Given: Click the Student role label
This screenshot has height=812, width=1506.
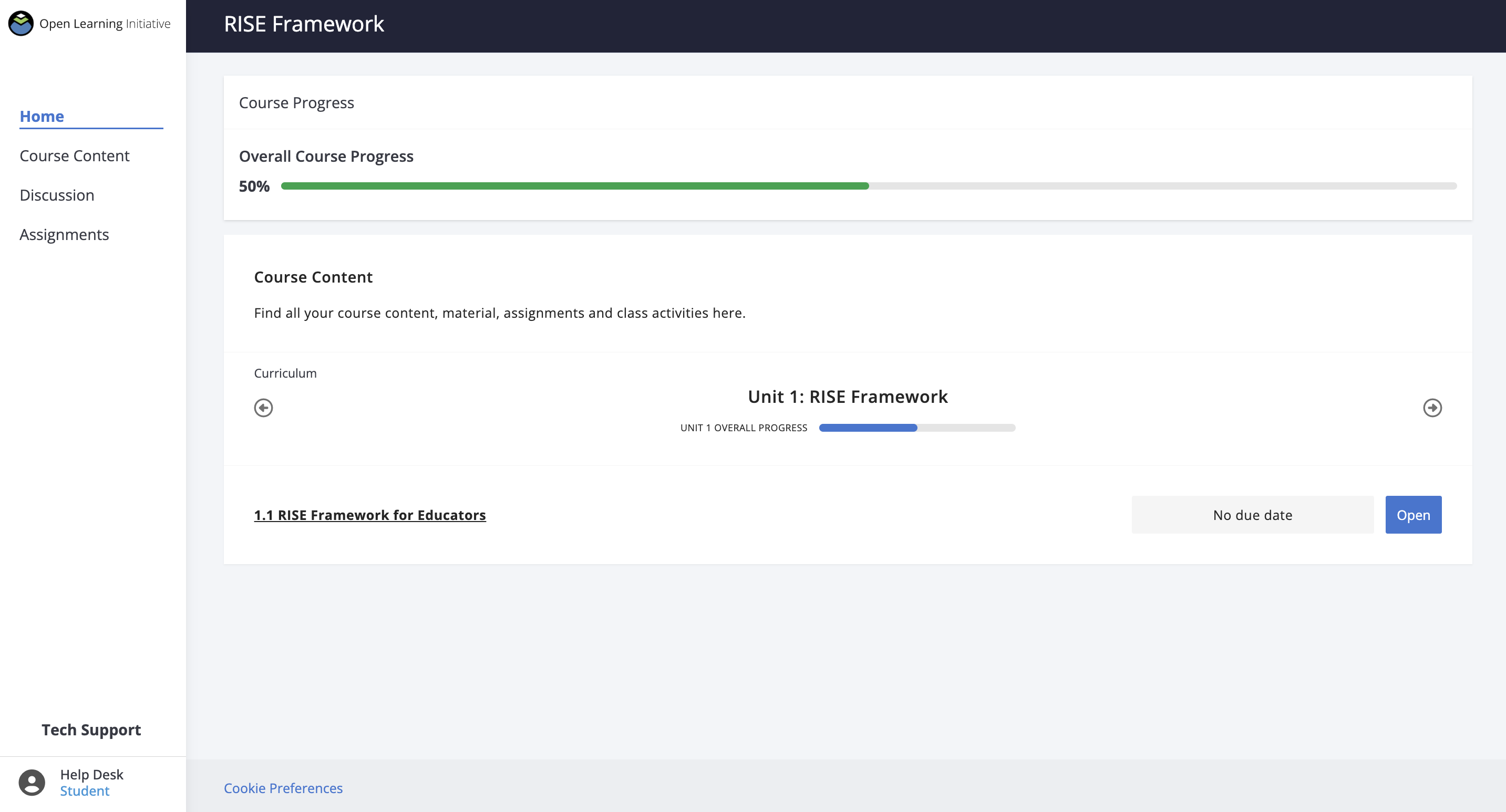Looking at the screenshot, I should click(x=85, y=791).
